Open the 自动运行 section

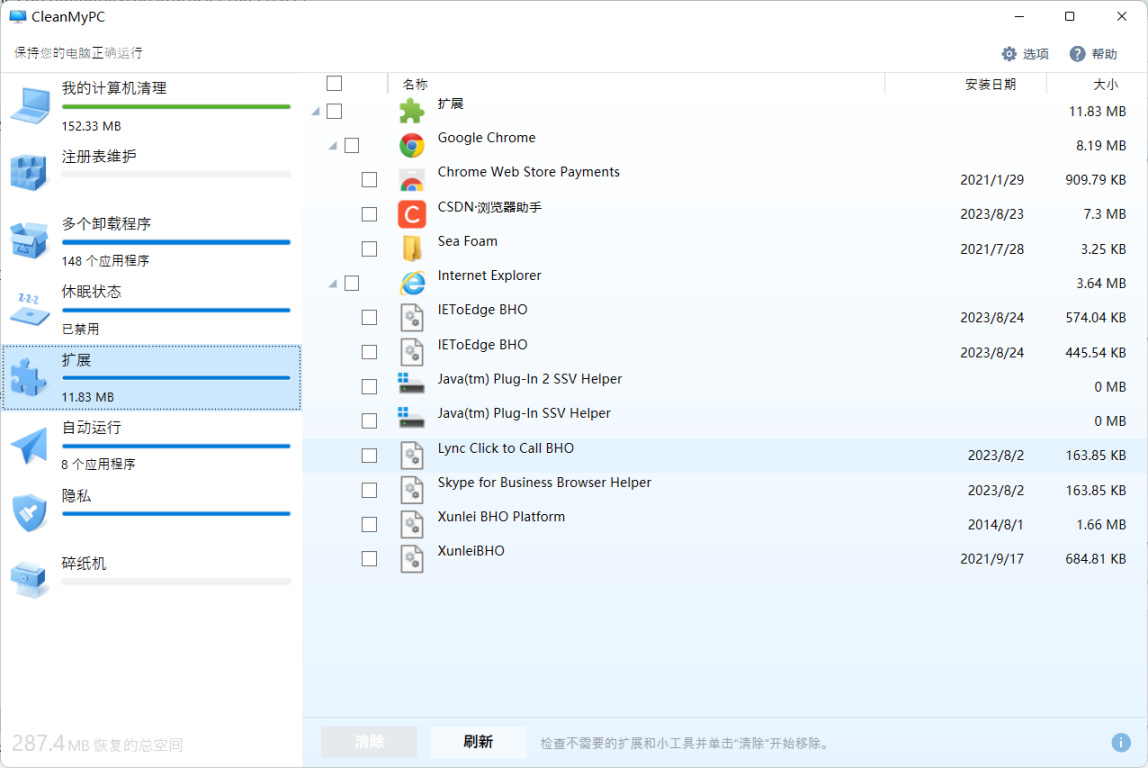[152, 445]
